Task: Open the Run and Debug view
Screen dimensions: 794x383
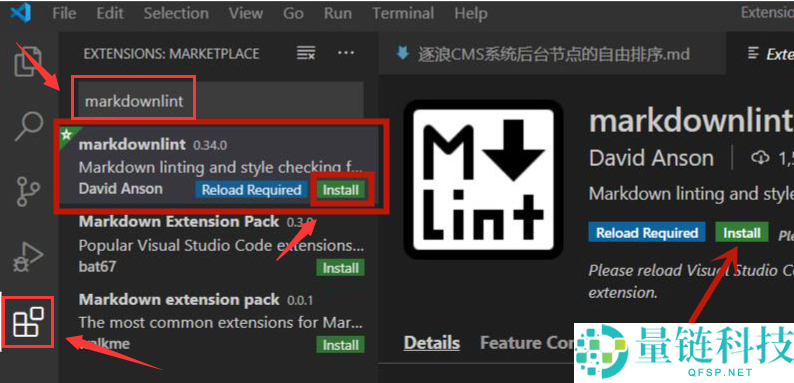Action: coord(29,258)
